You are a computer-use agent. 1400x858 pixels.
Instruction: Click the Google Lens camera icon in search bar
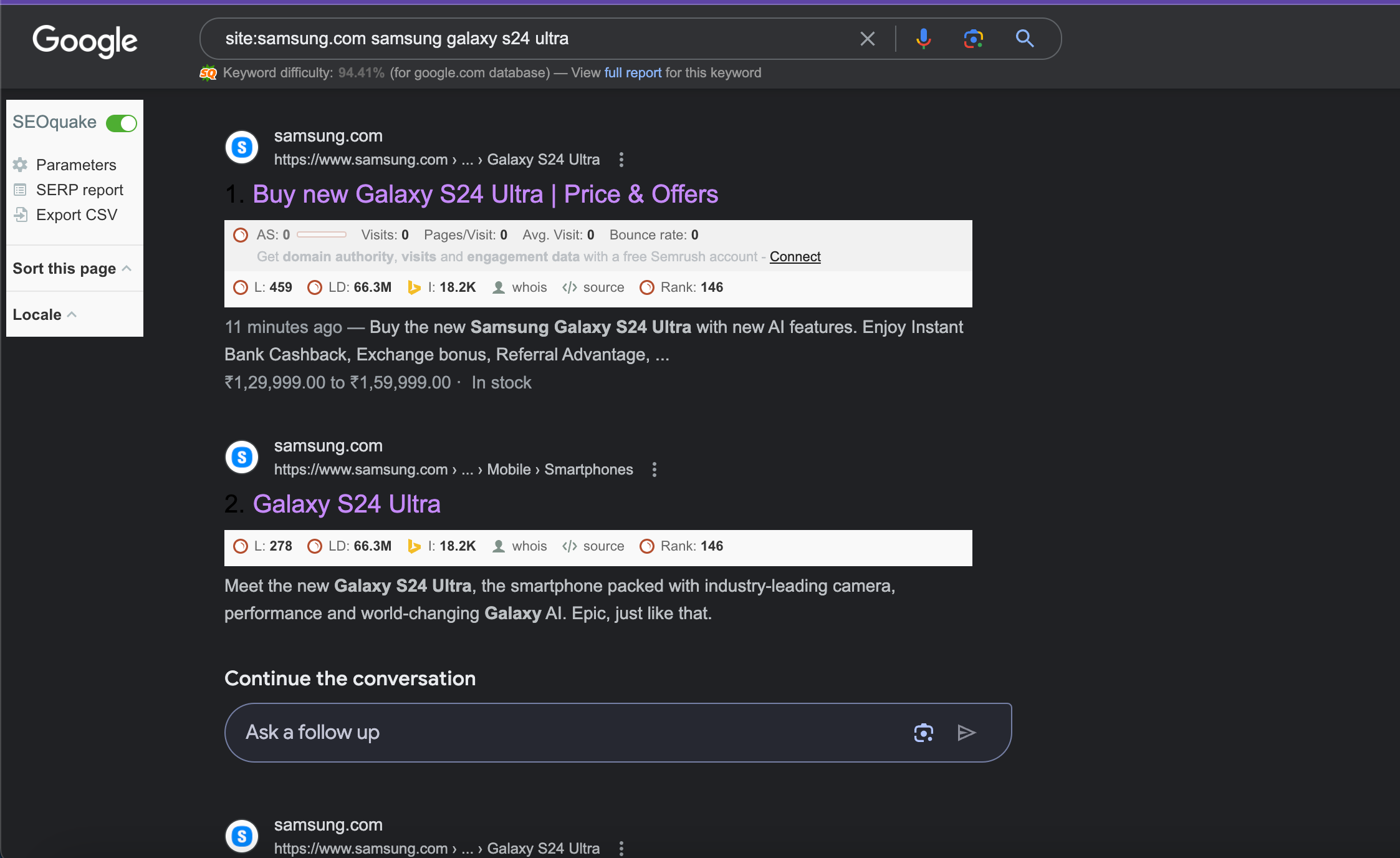coord(972,39)
